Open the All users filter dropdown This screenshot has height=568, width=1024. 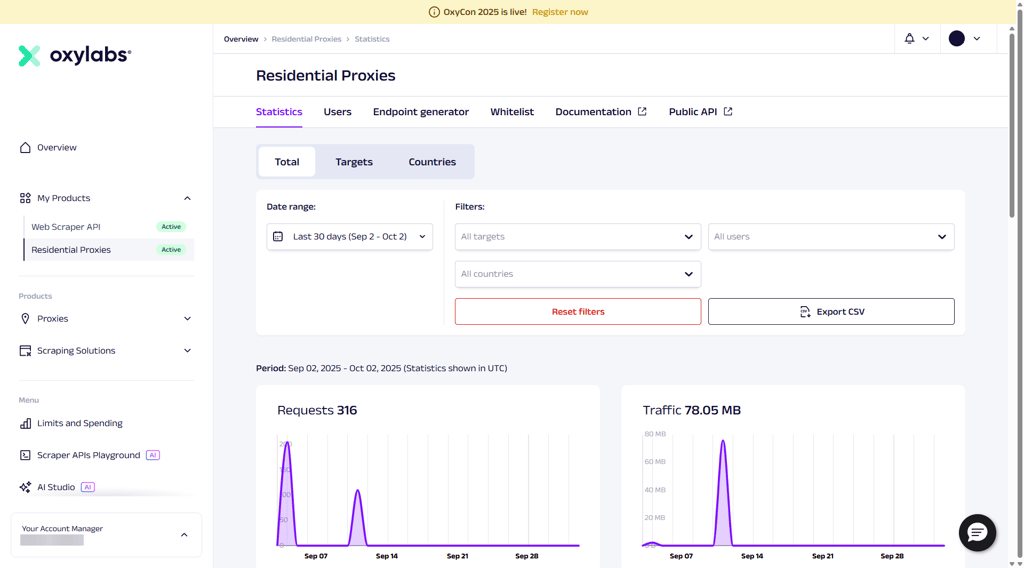831,236
